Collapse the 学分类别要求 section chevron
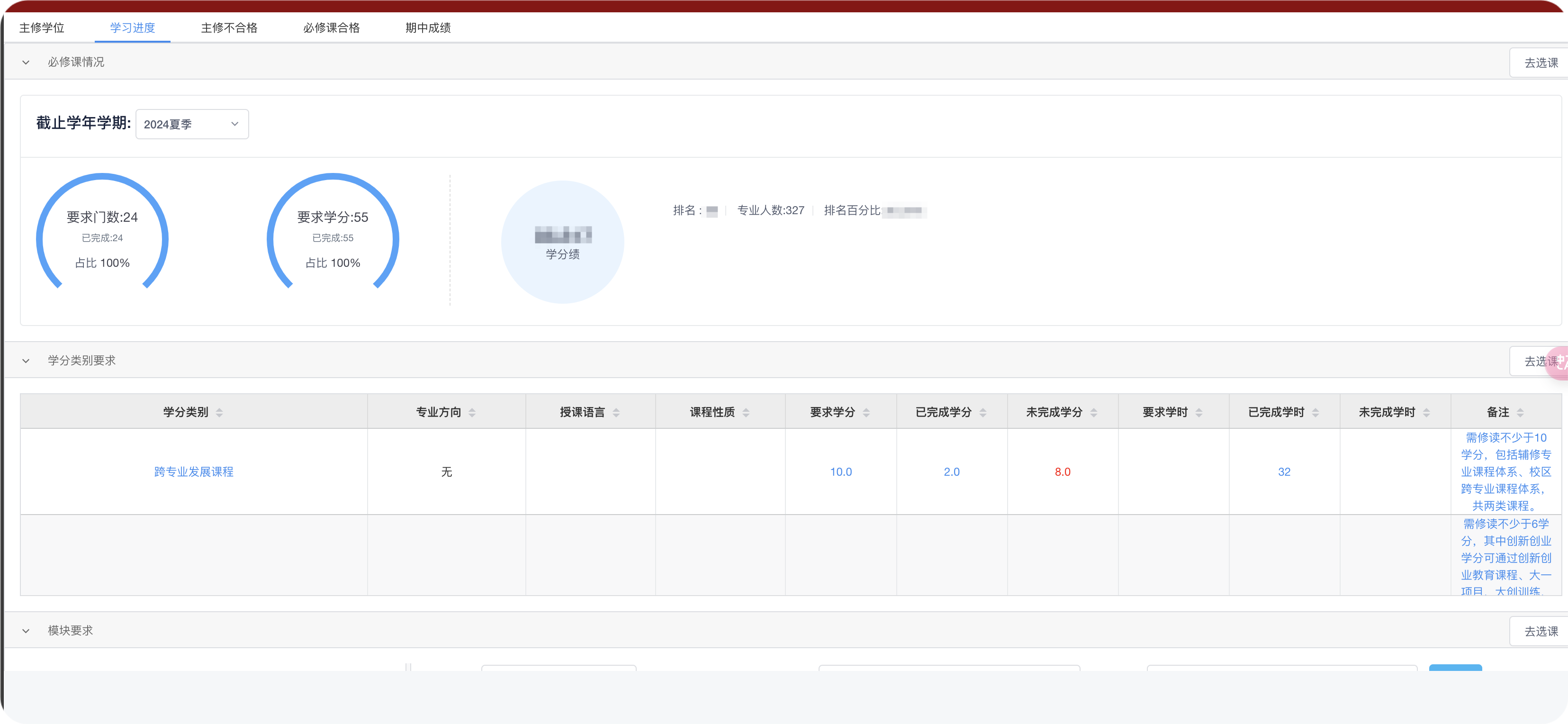The height and width of the screenshot is (724, 1568). click(26, 361)
